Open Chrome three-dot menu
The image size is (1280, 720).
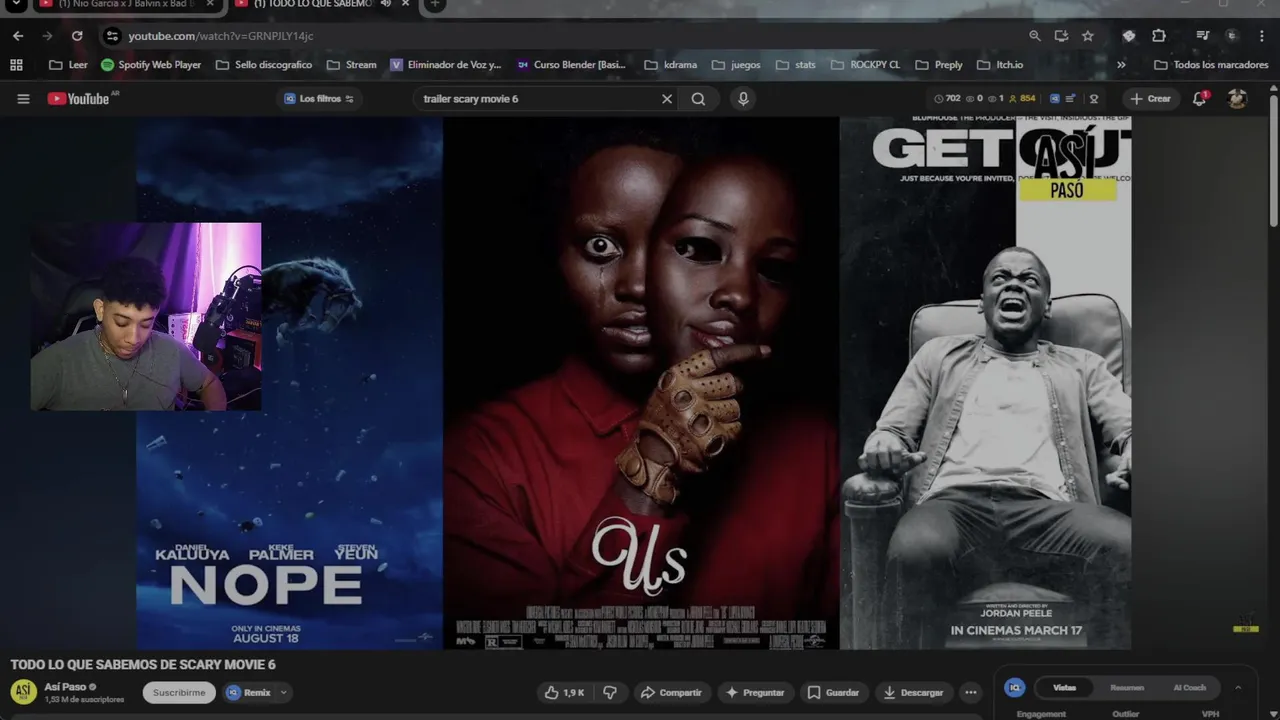click(1261, 36)
